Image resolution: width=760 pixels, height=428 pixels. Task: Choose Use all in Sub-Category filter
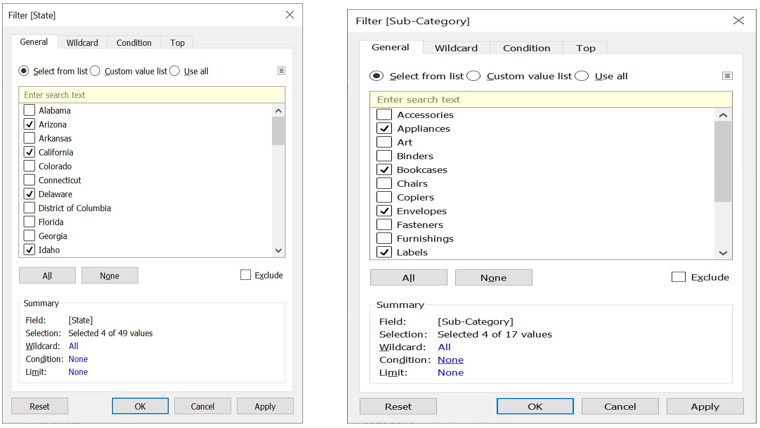582,76
